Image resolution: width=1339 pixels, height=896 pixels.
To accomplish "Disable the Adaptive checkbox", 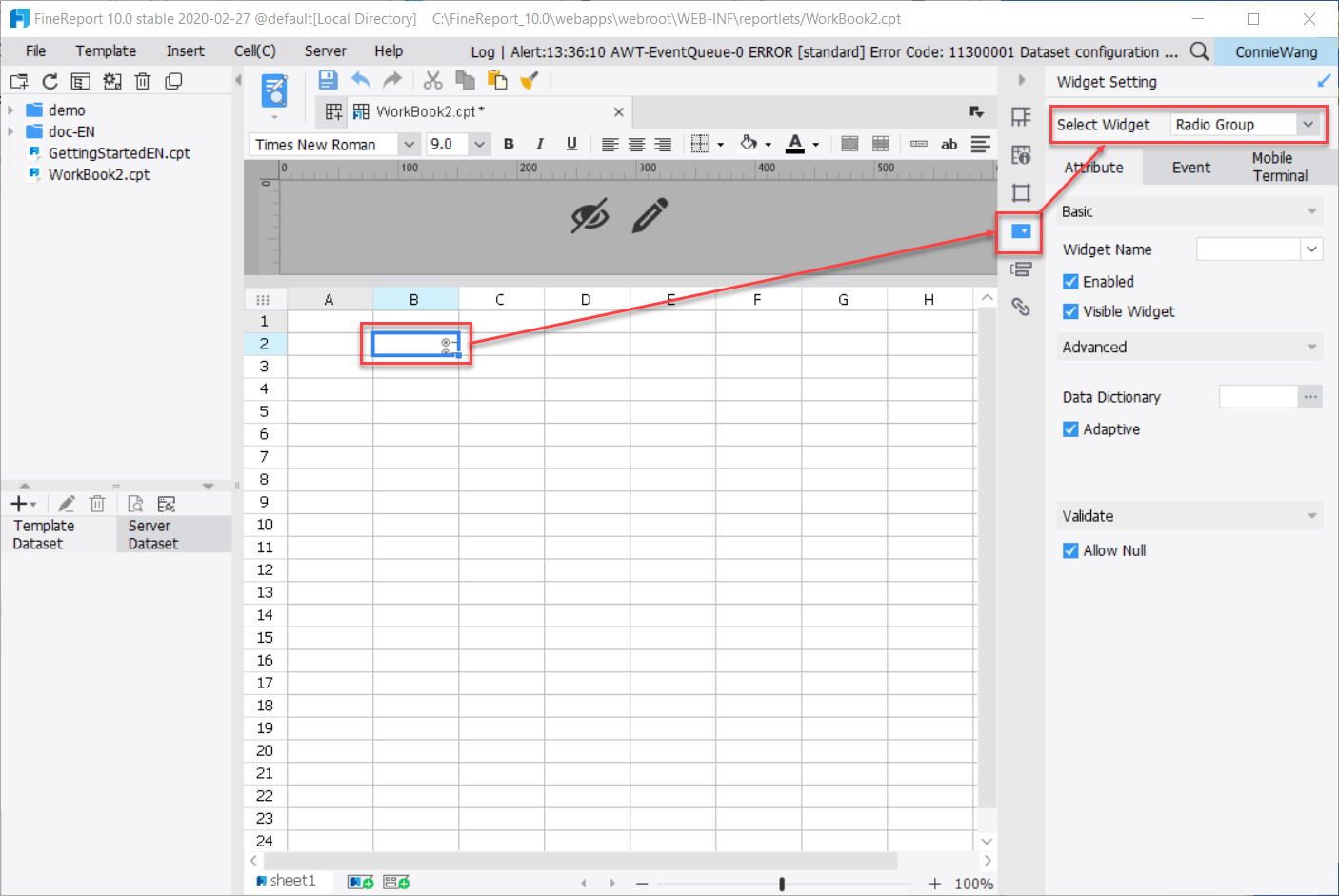I will point(1069,429).
